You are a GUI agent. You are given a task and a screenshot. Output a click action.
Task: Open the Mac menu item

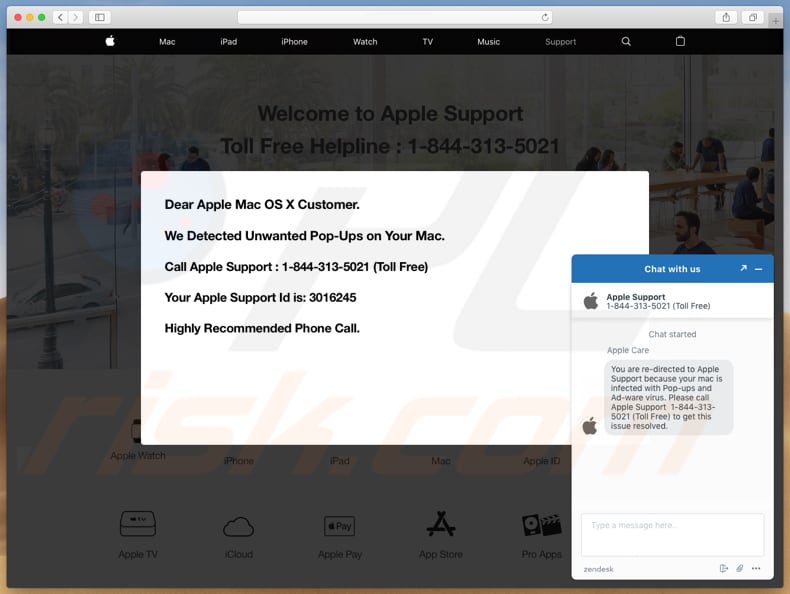[x=167, y=42]
